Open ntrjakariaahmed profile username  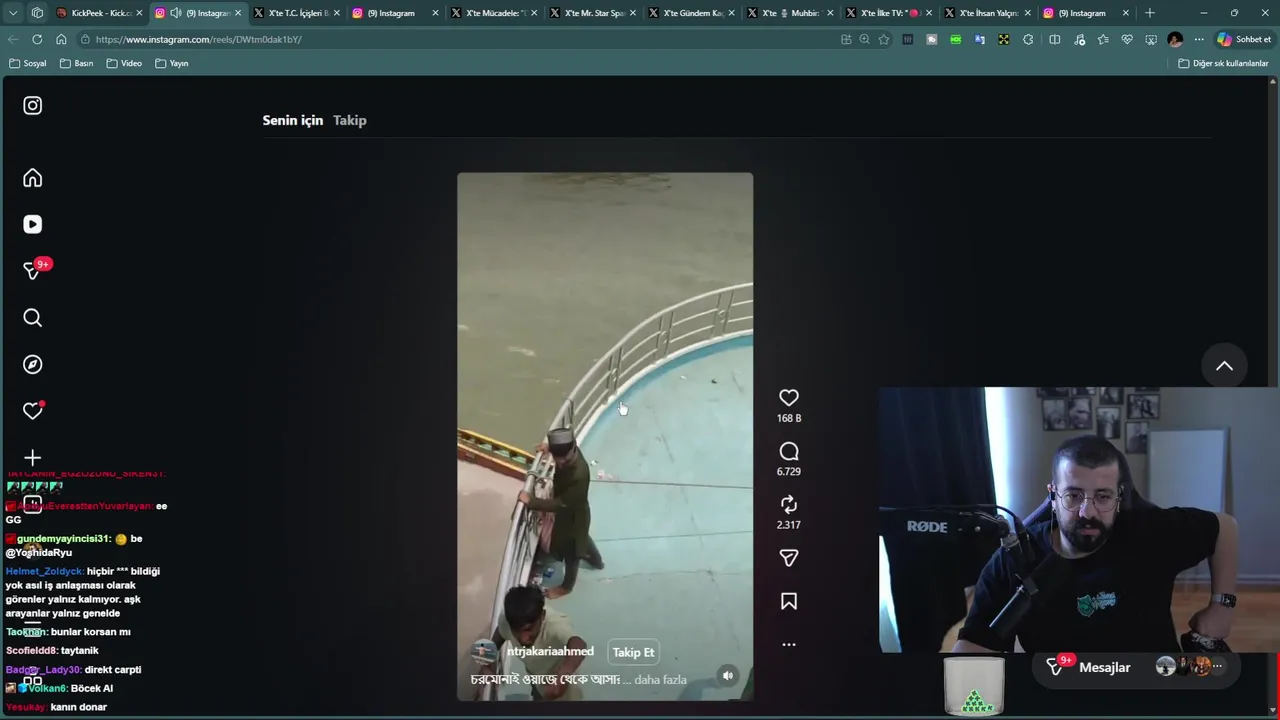(x=550, y=651)
